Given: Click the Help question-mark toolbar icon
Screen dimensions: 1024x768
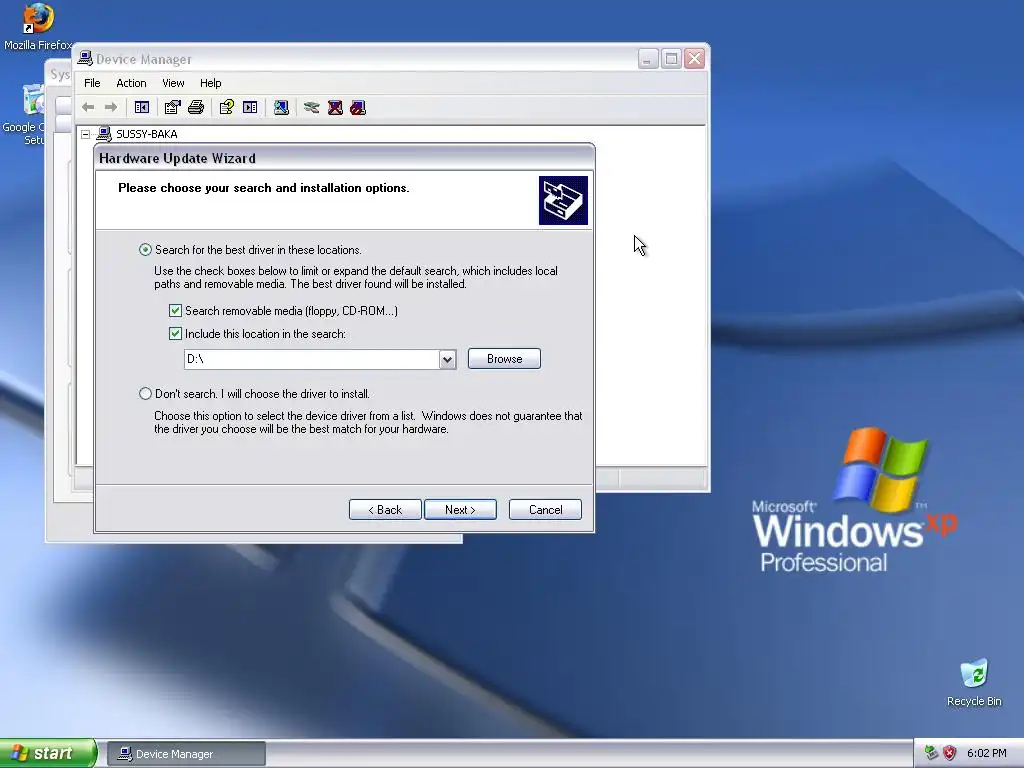Looking at the screenshot, I should [227, 107].
